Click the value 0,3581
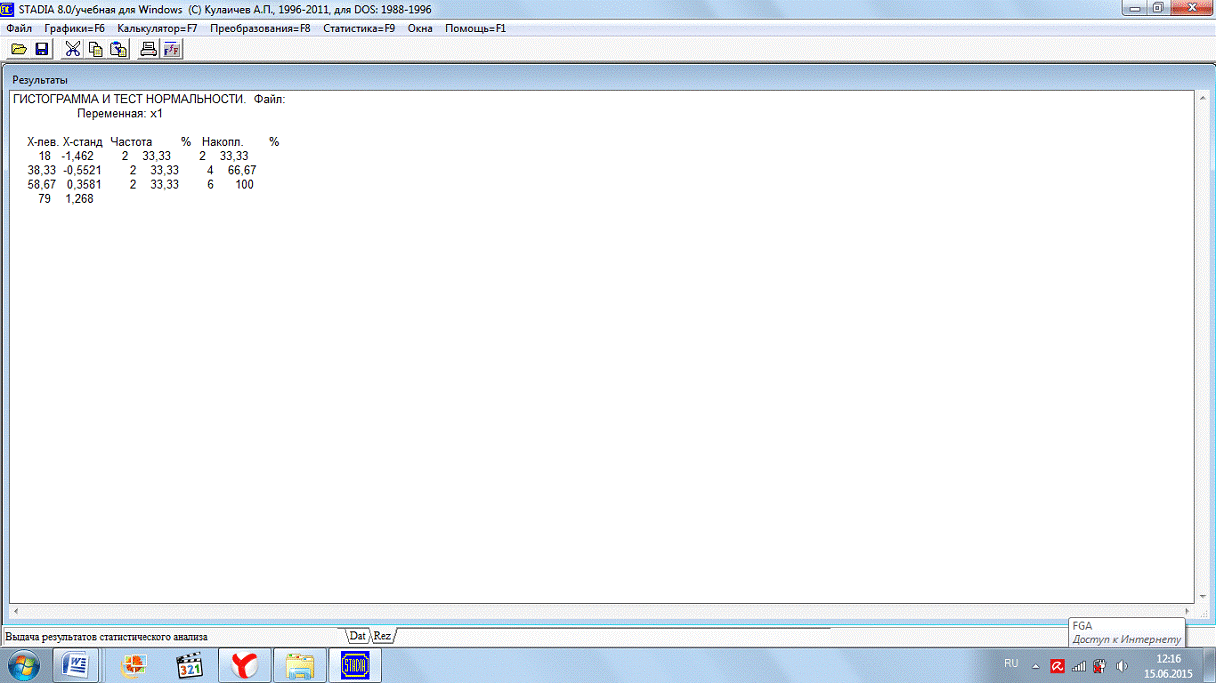 tap(84, 184)
